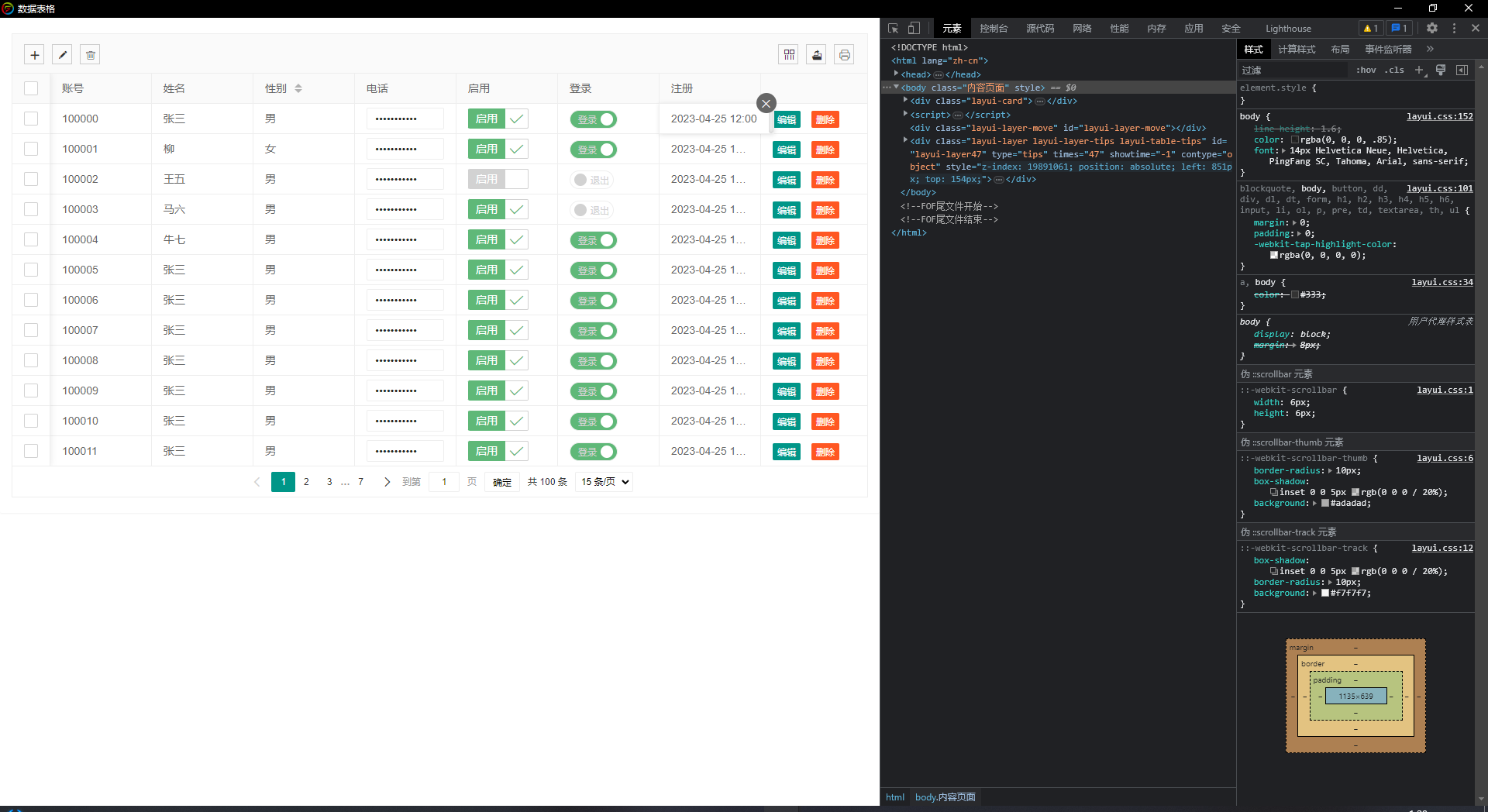Screen dimensions: 1488x812
Task: Switch to the 计算样式 tab
Action: 1297,49
